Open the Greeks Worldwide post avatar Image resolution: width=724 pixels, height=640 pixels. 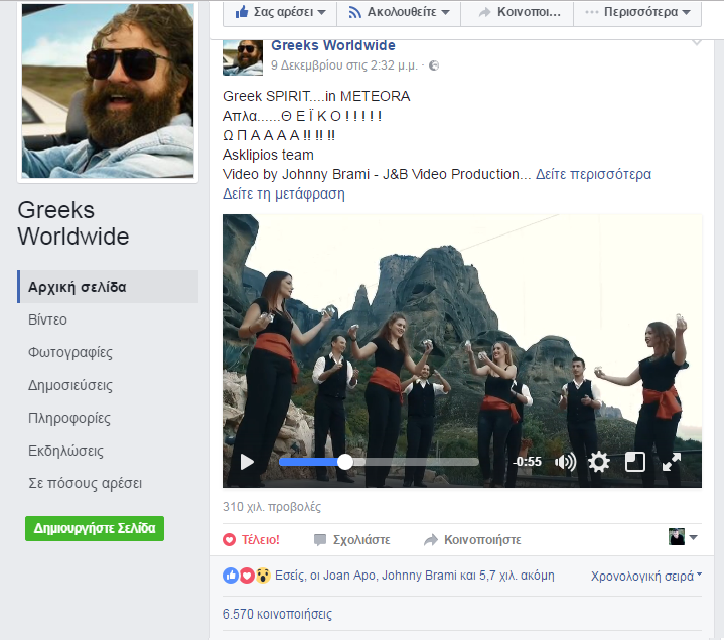(x=243, y=57)
